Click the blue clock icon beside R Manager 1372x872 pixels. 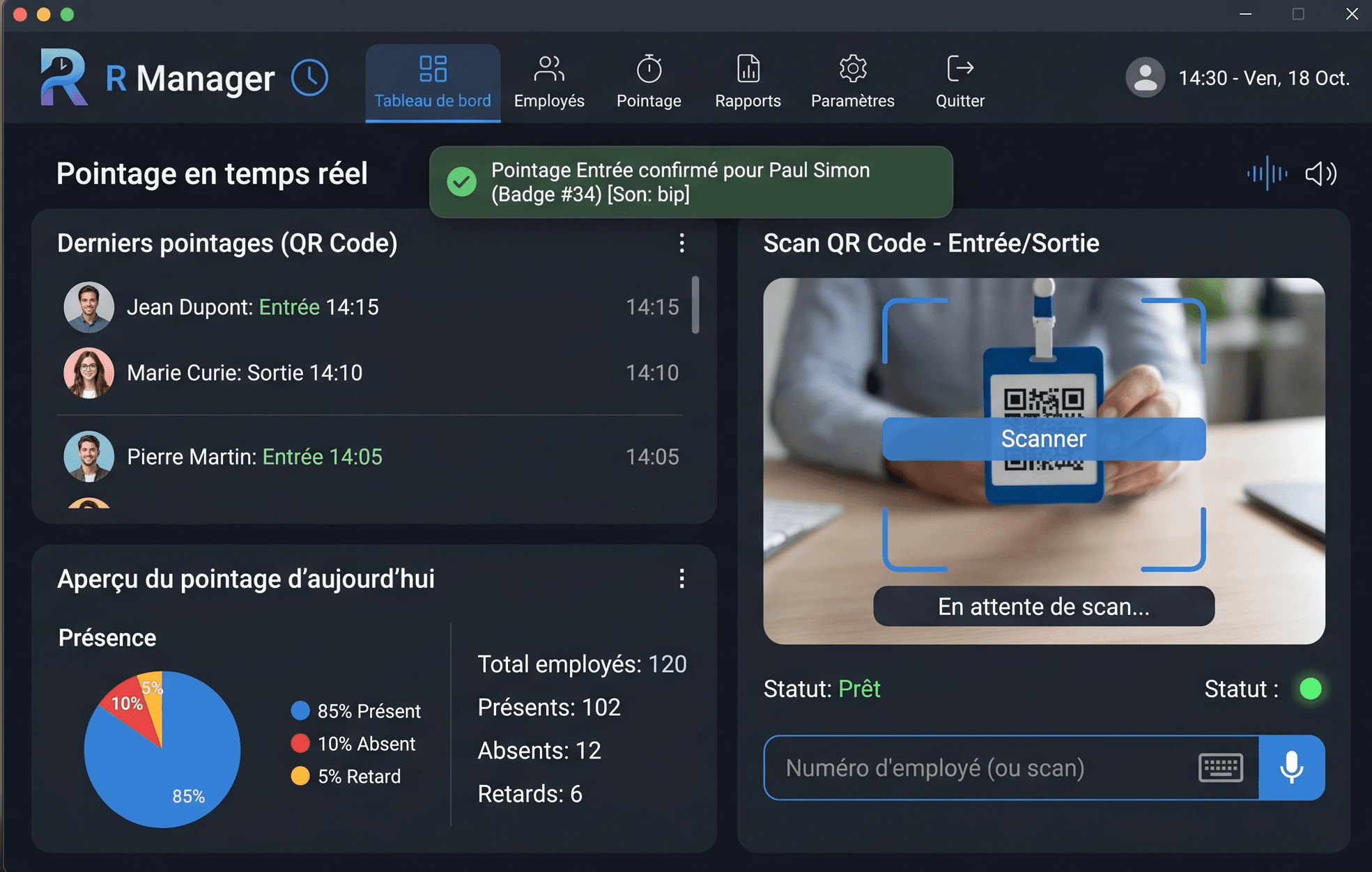309,77
